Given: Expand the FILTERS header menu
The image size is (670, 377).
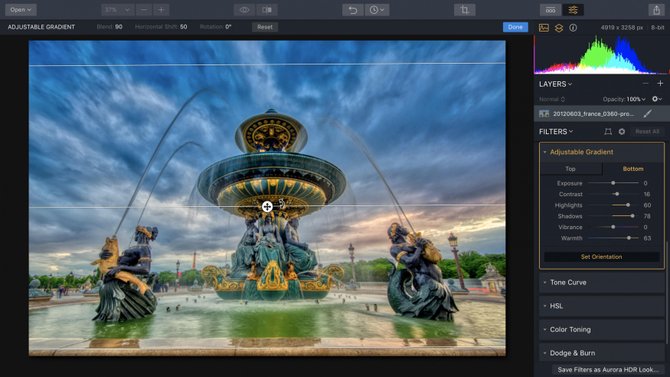Looking at the screenshot, I should tap(556, 132).
